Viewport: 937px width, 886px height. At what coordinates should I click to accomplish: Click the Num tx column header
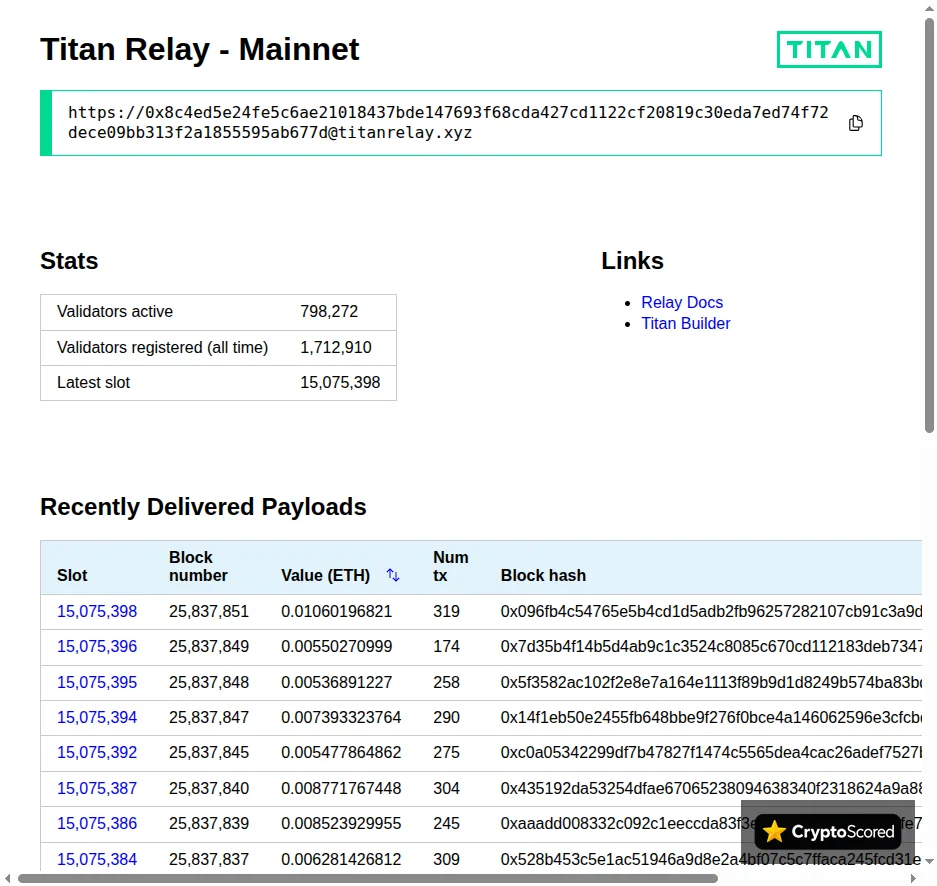click(451, 566)
